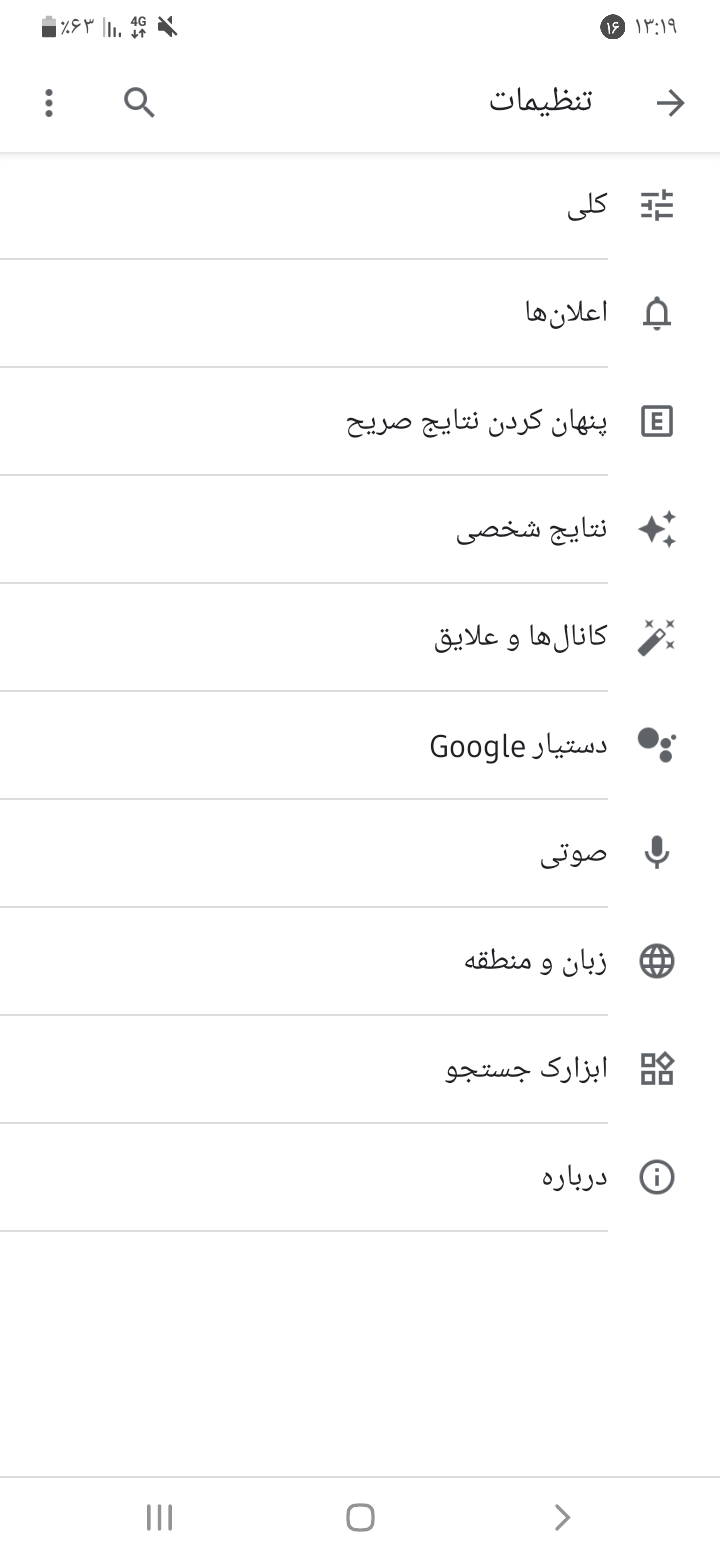Tap the sliders icon for کلی
Image resolution: width=720 pixels, height=1560 pixels.
(x=657, y=205)
